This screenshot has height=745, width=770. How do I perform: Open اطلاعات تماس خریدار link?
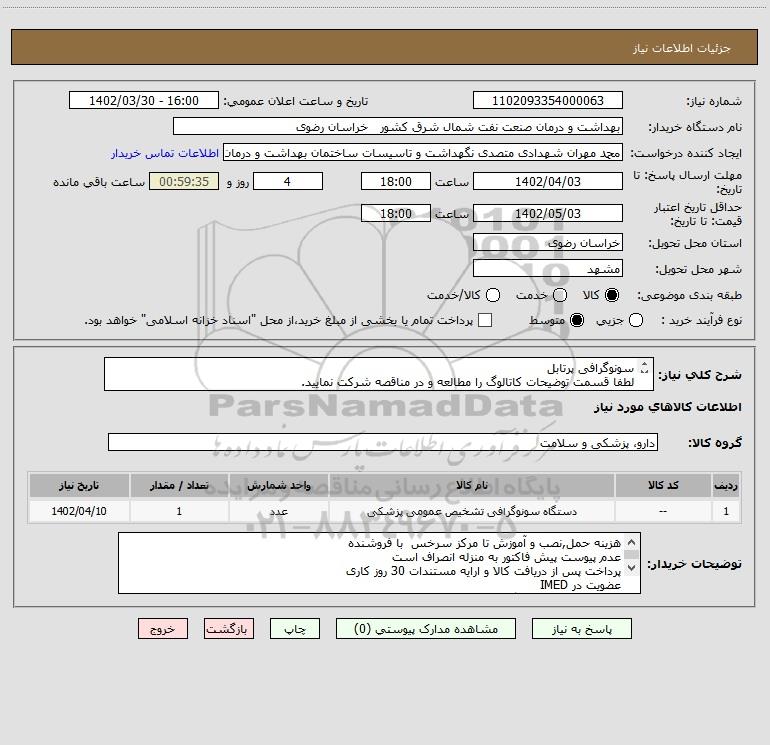point(165,153)
